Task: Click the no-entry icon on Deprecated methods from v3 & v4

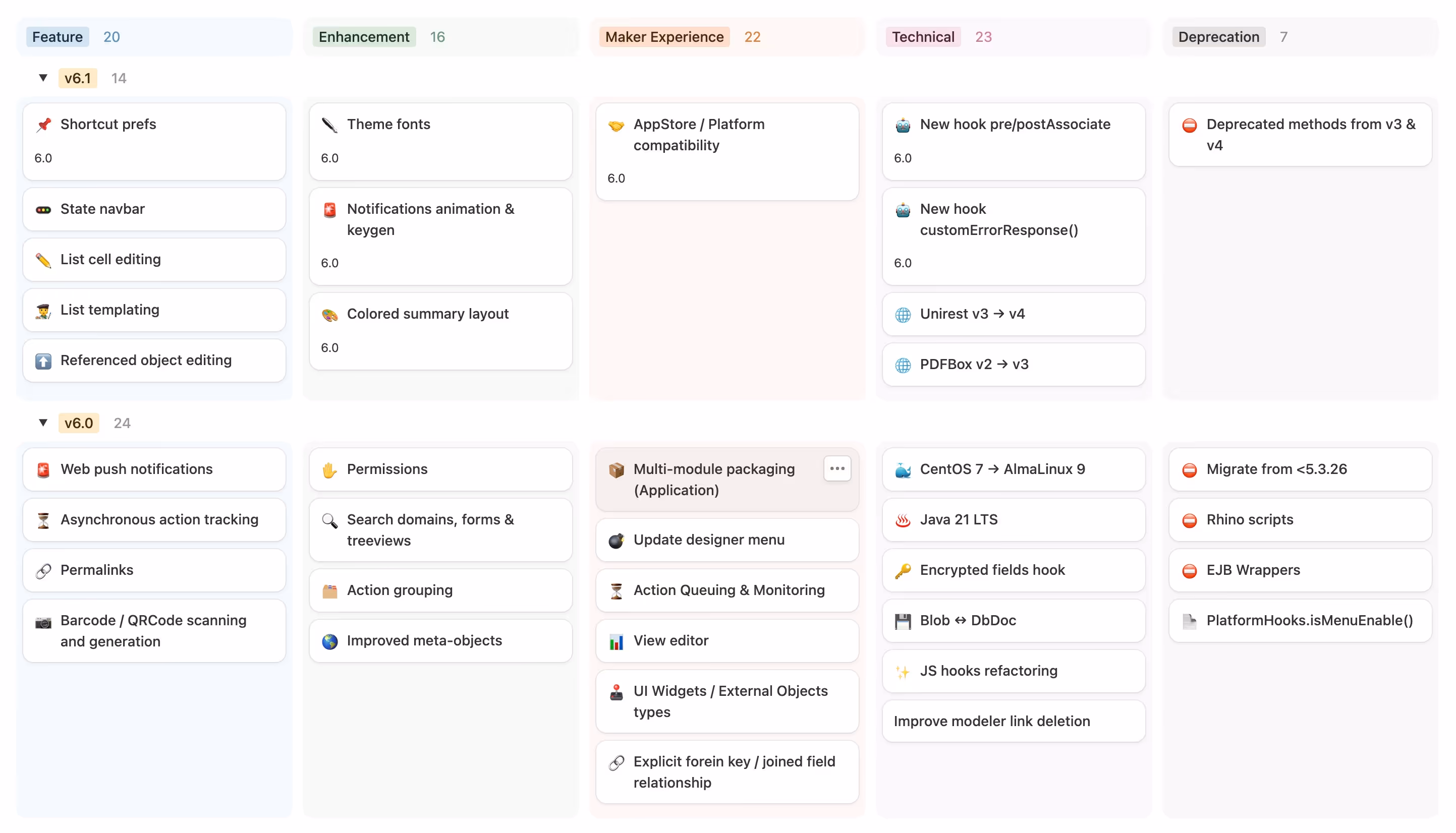Action: [1190, 125]
